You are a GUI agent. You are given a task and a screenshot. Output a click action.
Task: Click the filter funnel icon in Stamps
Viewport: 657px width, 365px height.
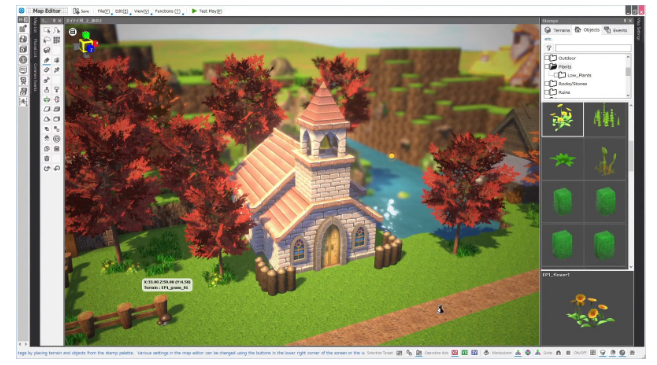(548, 48)
